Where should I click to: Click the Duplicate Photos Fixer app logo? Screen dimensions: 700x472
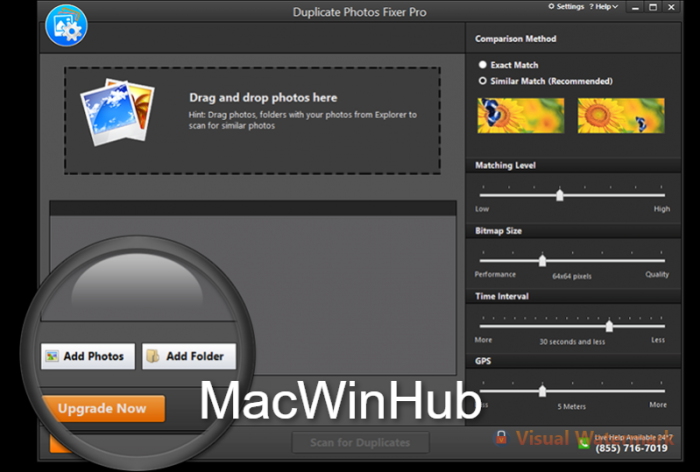tap(66, 25)
